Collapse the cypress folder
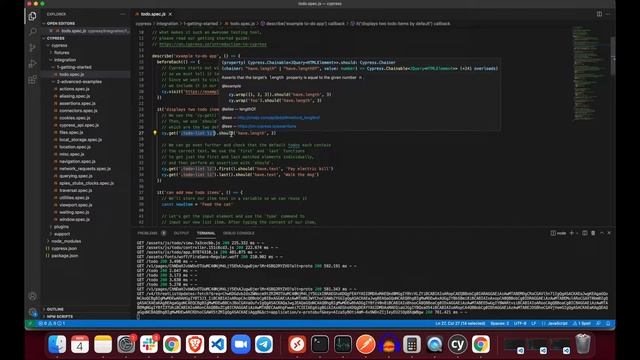The height and width of the screenshot is (360, 640). 87,45
